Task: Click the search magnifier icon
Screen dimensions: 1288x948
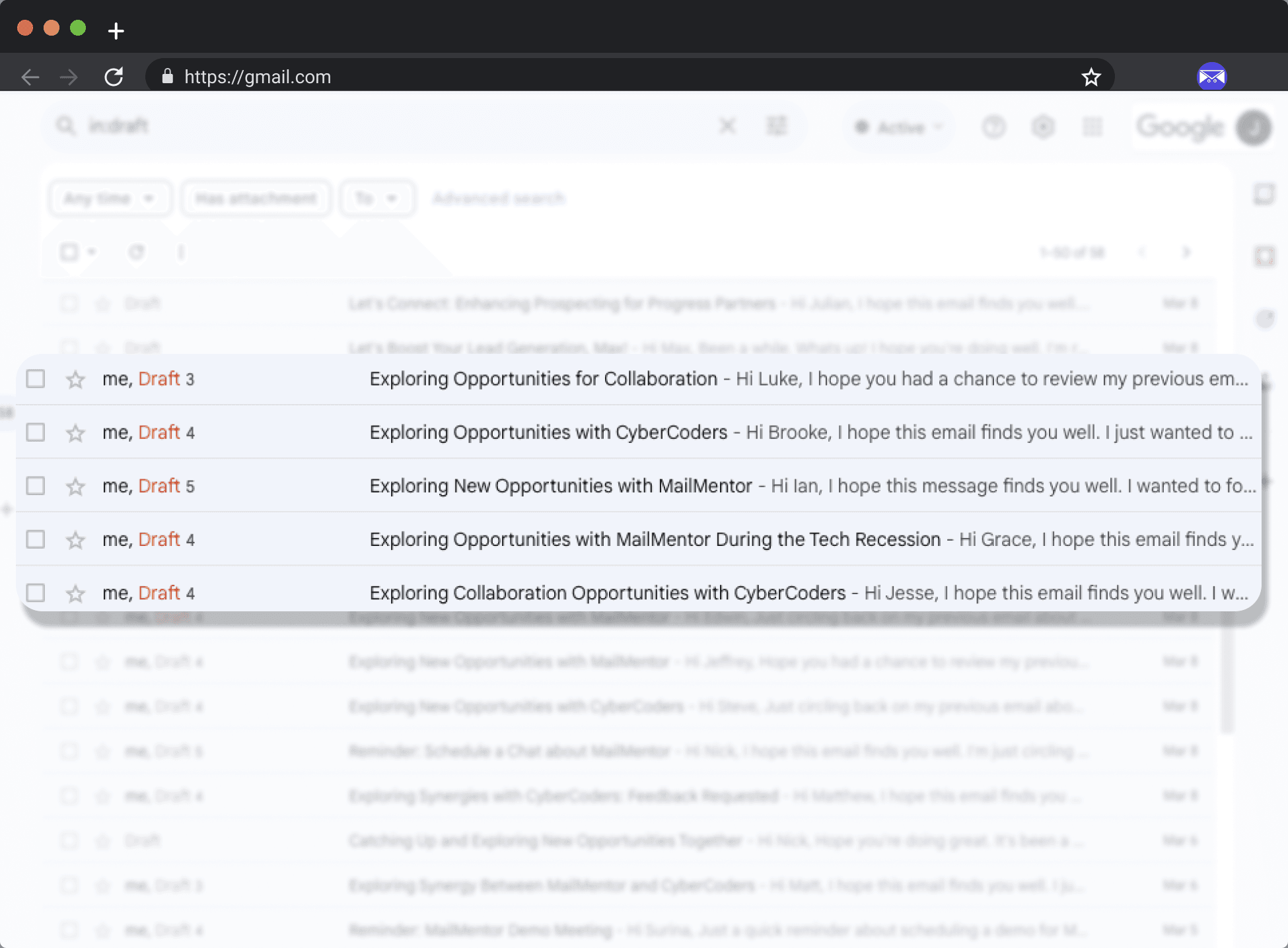Action: pyautogui.click(x=65, y=126)
